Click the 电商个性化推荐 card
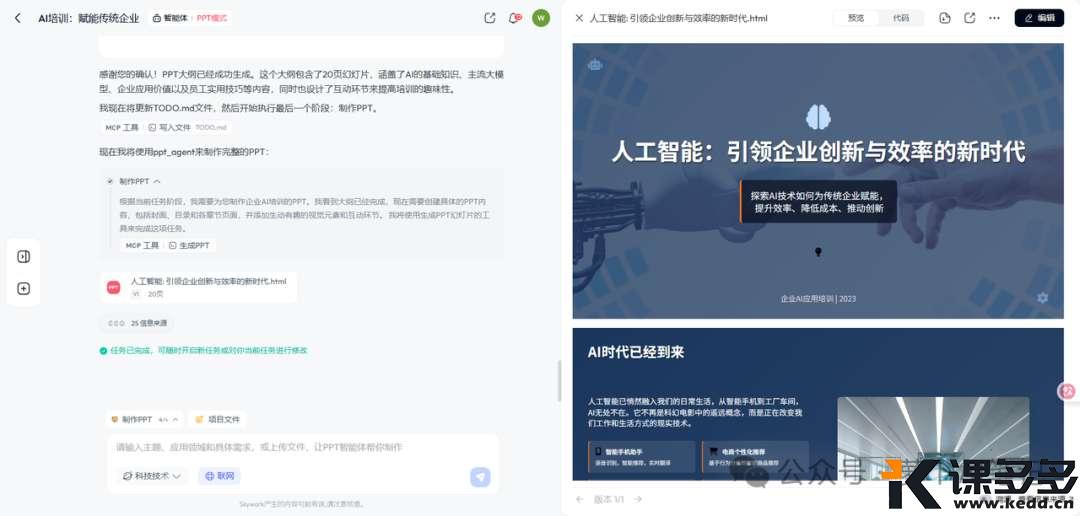Viewport: 1080px width, 516px height. 755,457
